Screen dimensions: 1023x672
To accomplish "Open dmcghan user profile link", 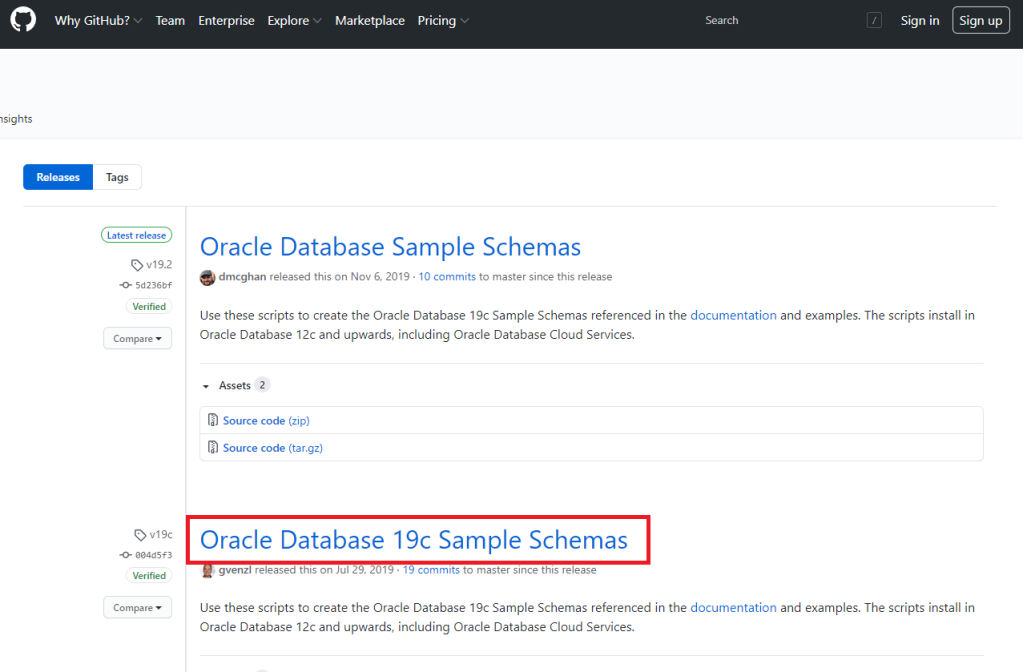I will point(242,277).
